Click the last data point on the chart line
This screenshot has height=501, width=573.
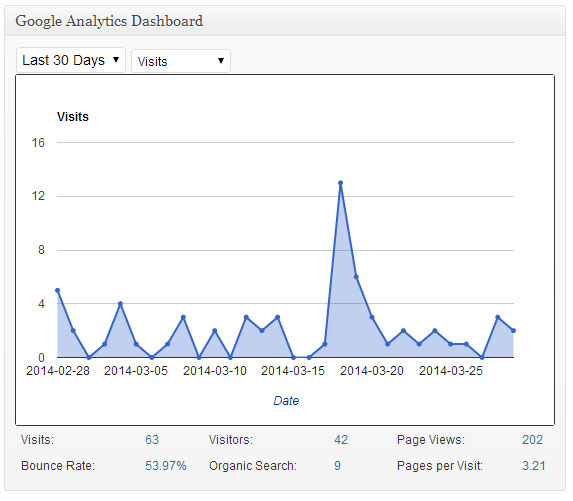(513, 331)
